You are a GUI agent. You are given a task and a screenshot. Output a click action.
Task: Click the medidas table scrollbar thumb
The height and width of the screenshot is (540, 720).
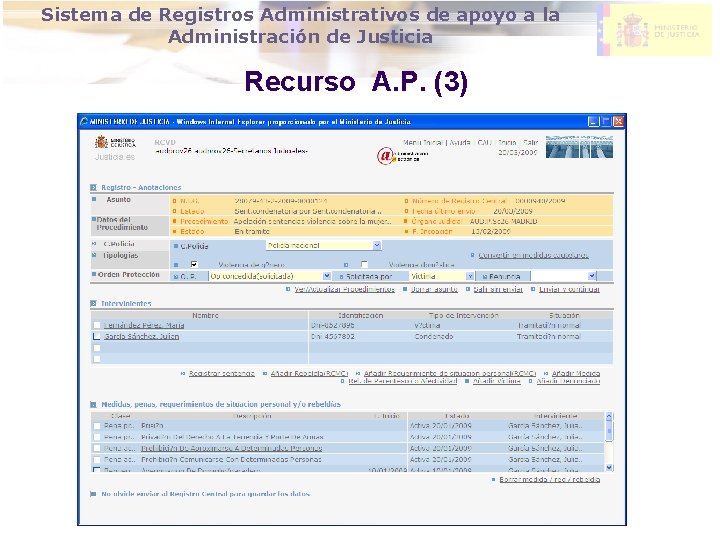(x=609, y=430)
